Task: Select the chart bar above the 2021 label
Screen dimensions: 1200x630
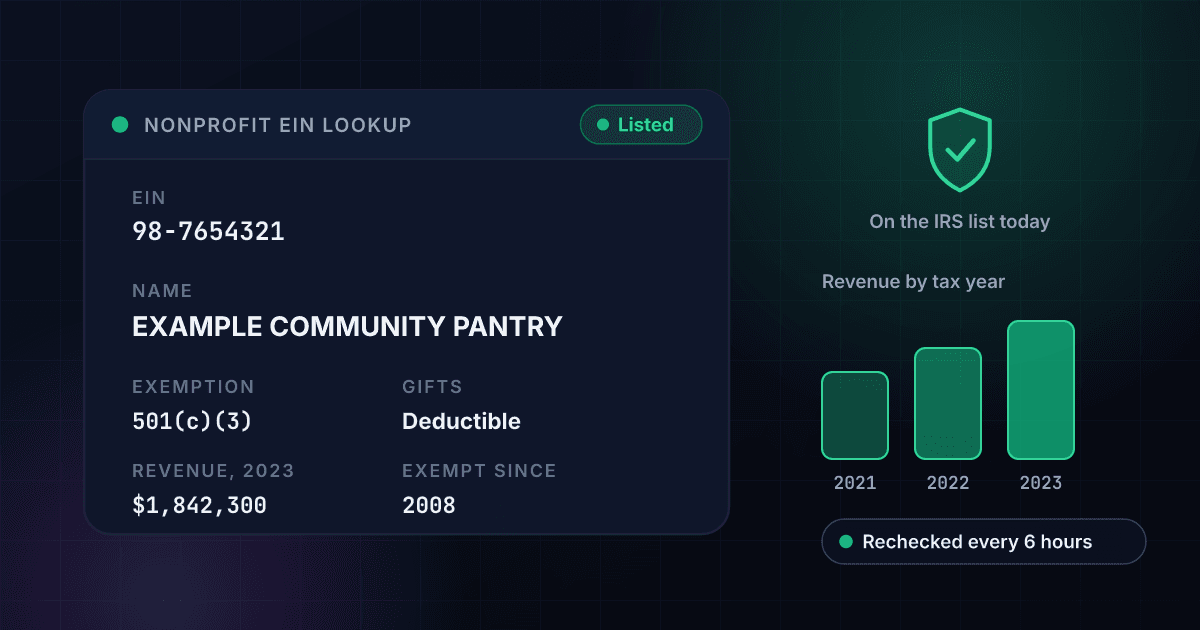Action: 855,415
